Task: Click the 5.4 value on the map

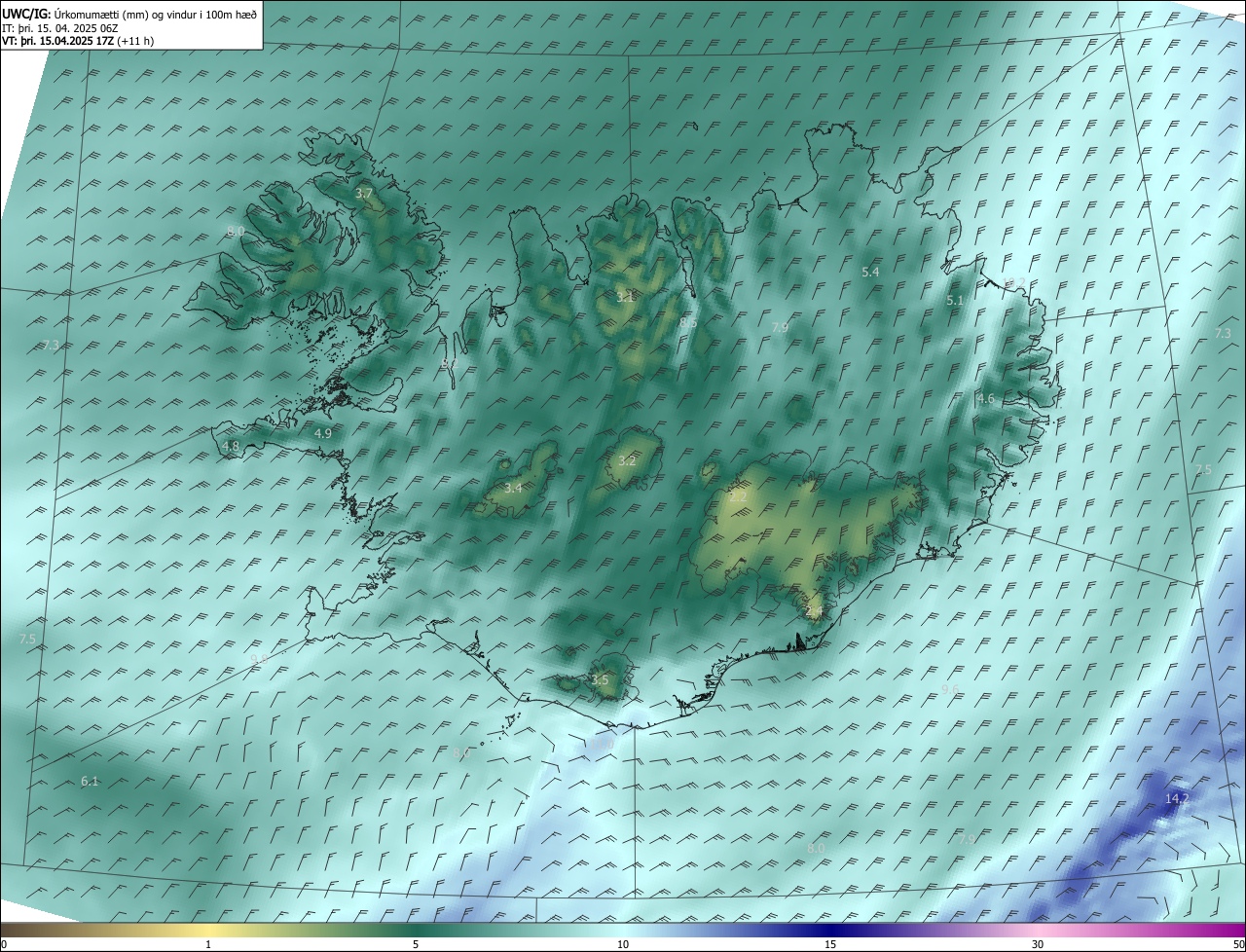Action: click(870, 273)
